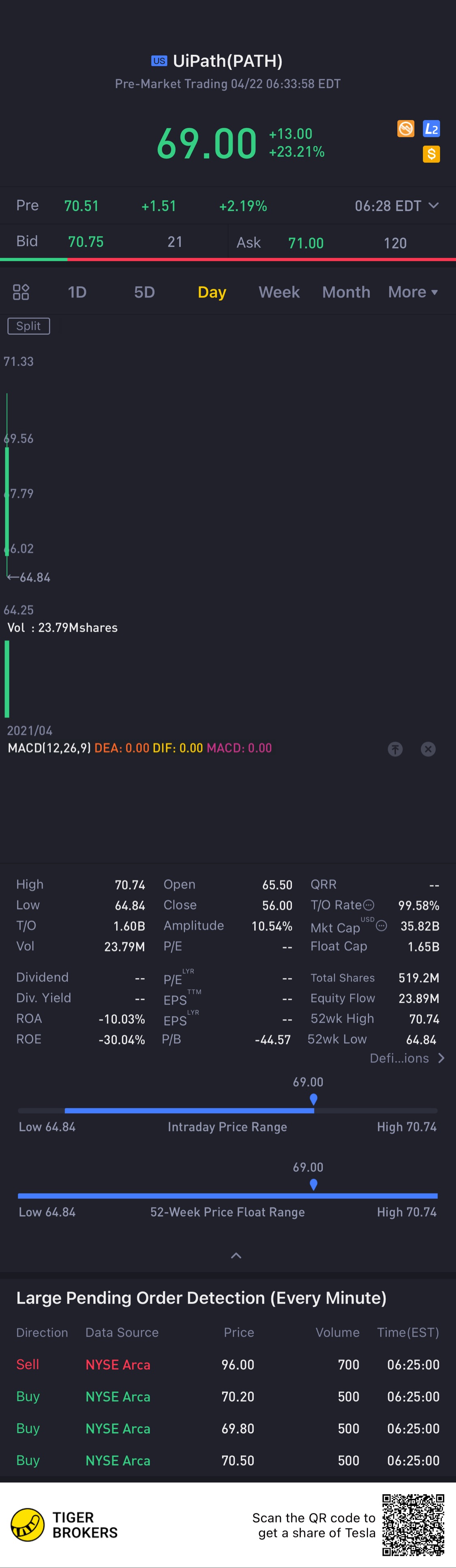456x1568 pixels.
Task: Tap the 52-Week Price Float Range marker
Action: (x=314, y=1184)
